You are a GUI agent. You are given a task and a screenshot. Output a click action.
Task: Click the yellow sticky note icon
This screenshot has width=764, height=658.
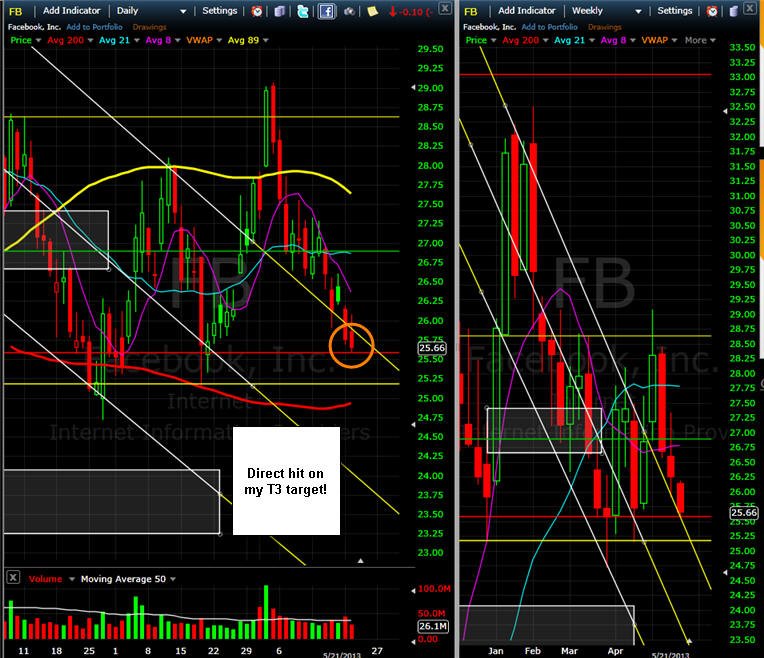(x=372, y=11)
